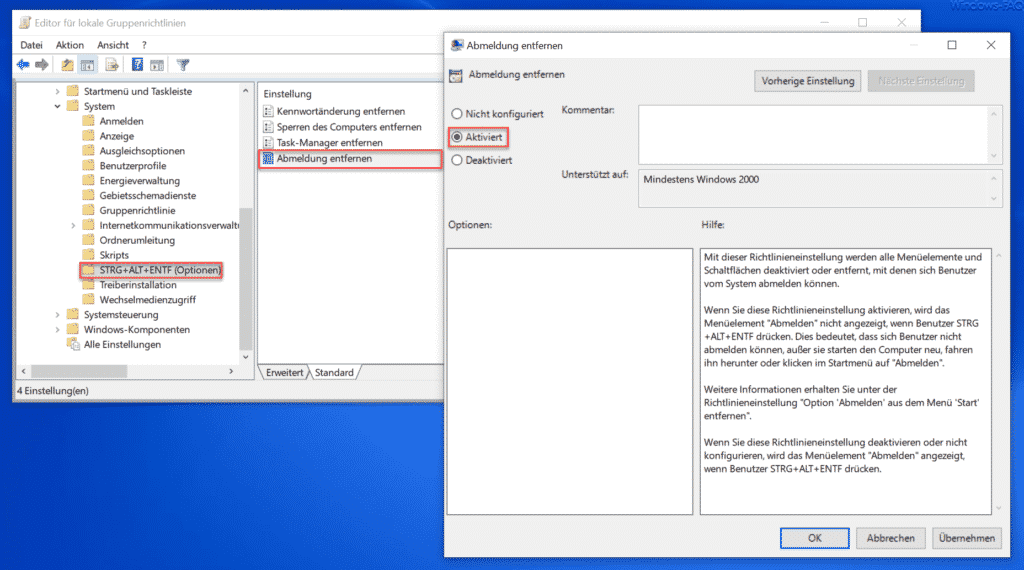Click the Help text scroll down arrow
Image resolution: width=1024 pixels, height=570 pixels.
[999, 509]
